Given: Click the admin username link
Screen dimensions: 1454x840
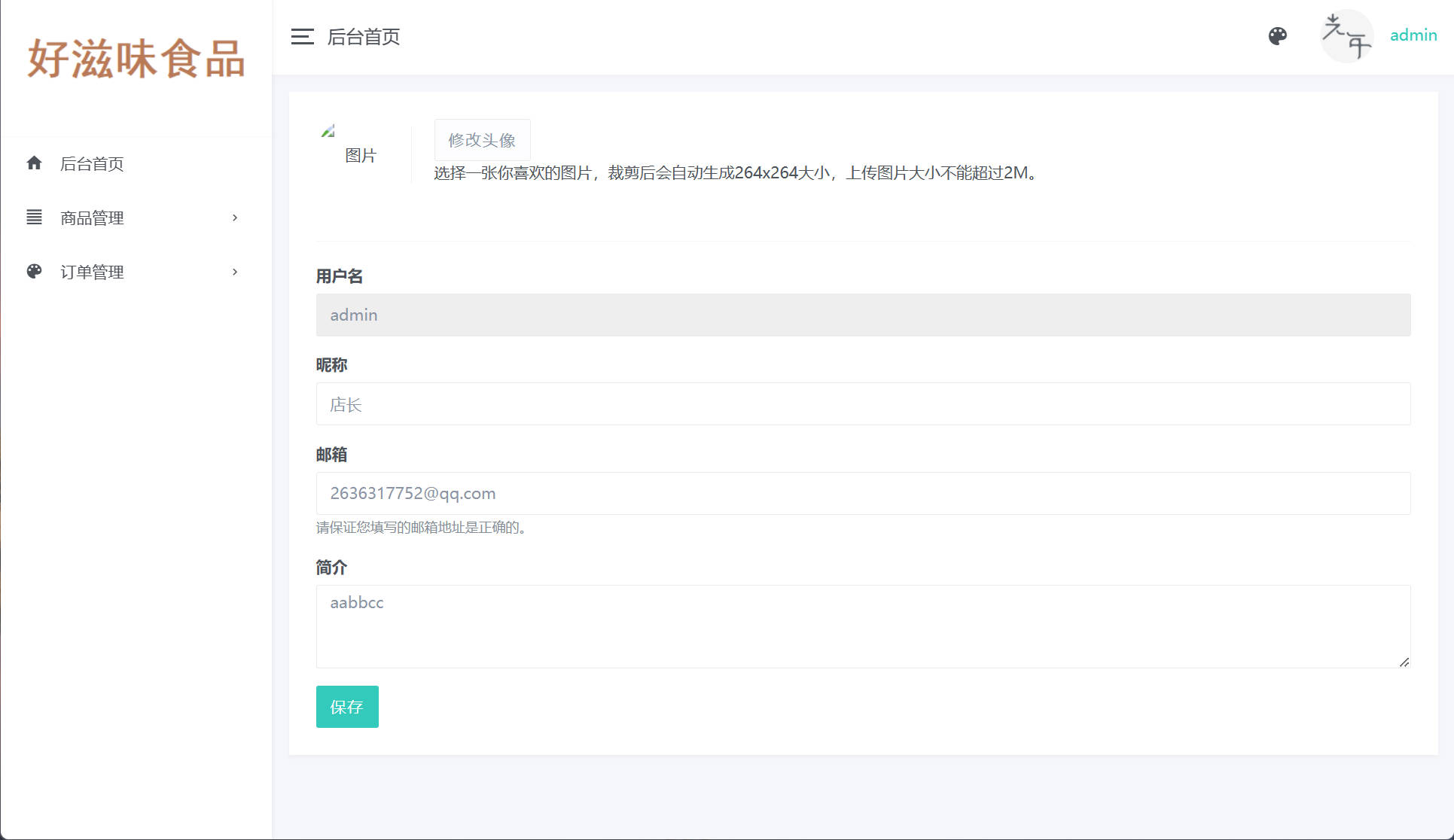Looking at the screenshot, I should click(x=1413, y=35).
